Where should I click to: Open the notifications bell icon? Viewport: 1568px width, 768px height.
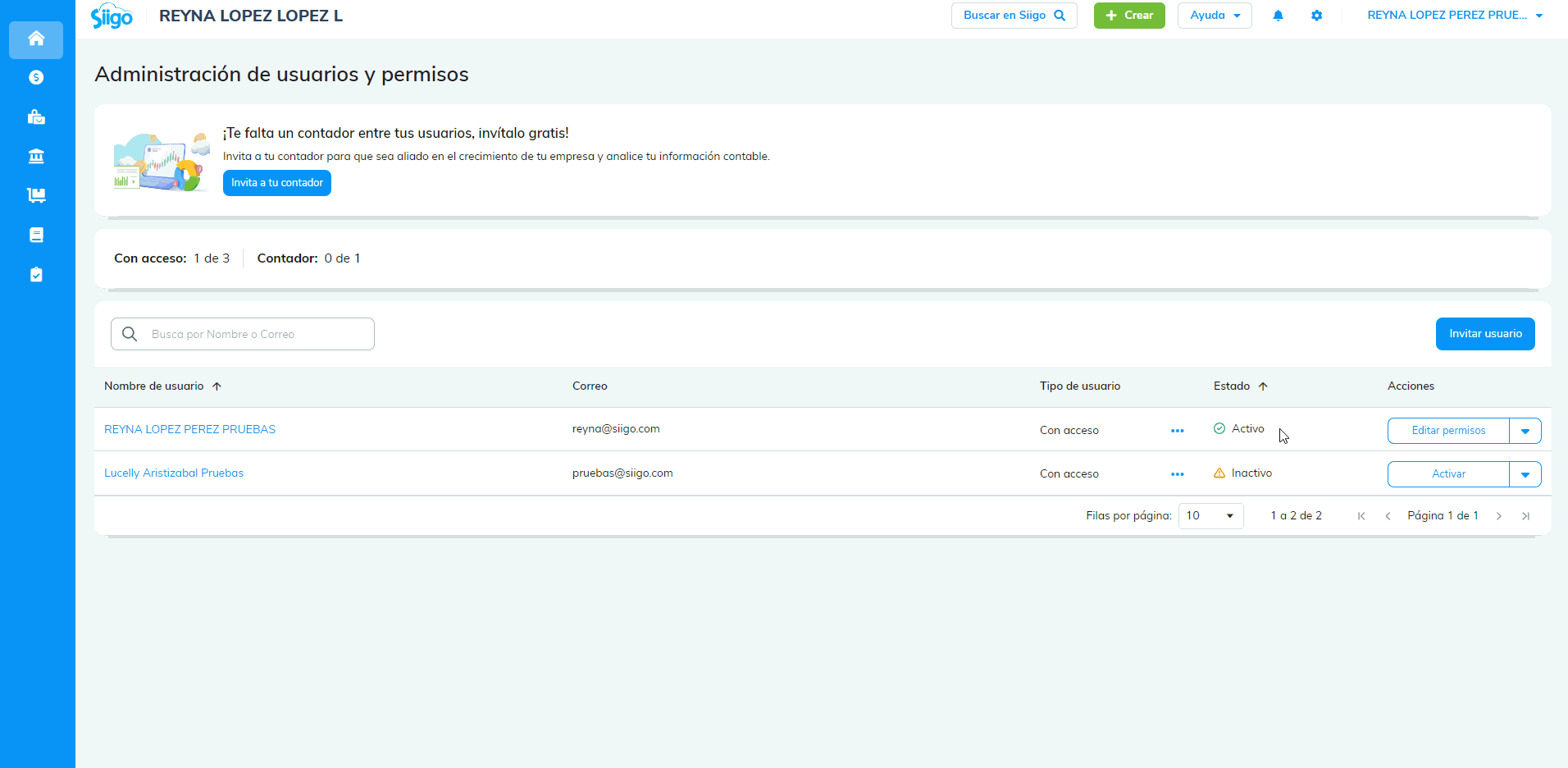pos(1278,16)
